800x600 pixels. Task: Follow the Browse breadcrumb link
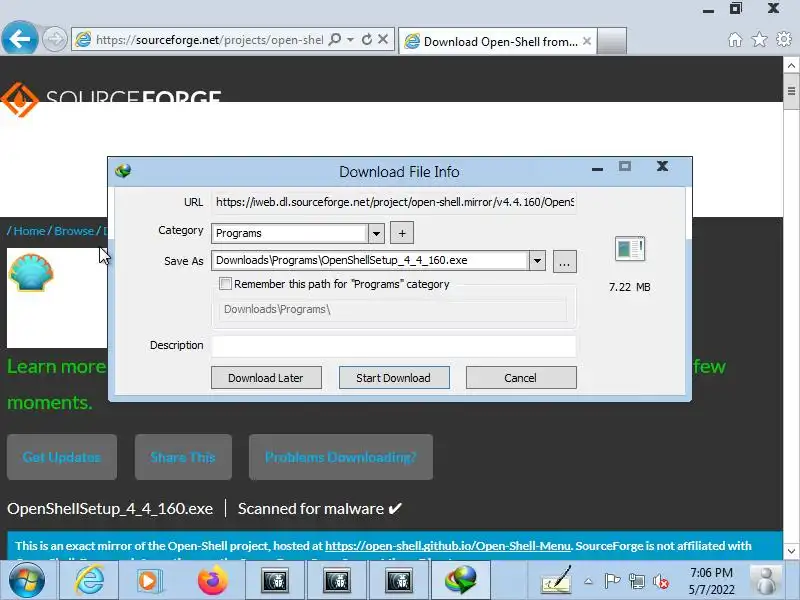point(74,231)
